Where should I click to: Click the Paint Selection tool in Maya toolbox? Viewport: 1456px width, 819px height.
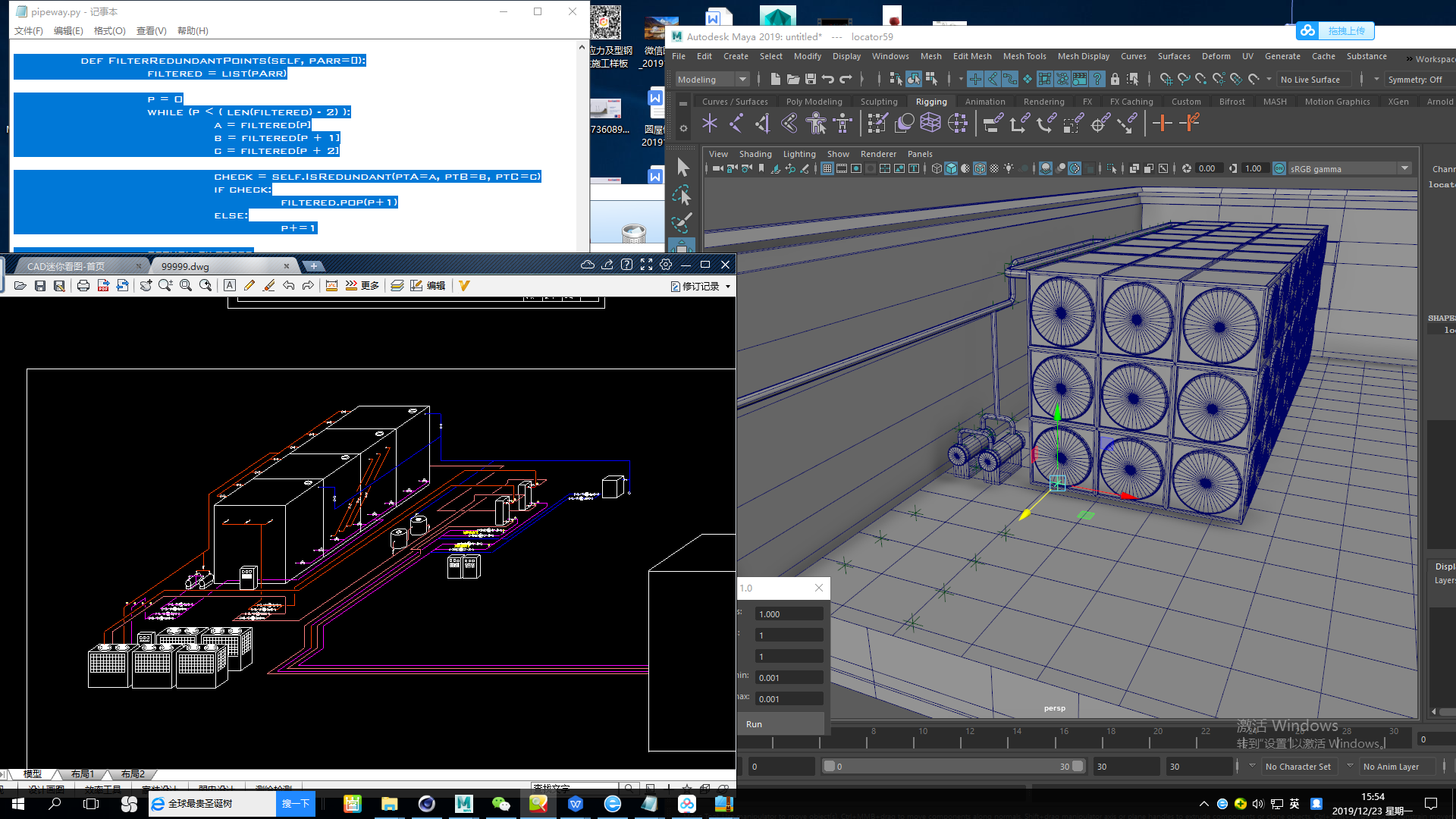[x=682, y=222]
